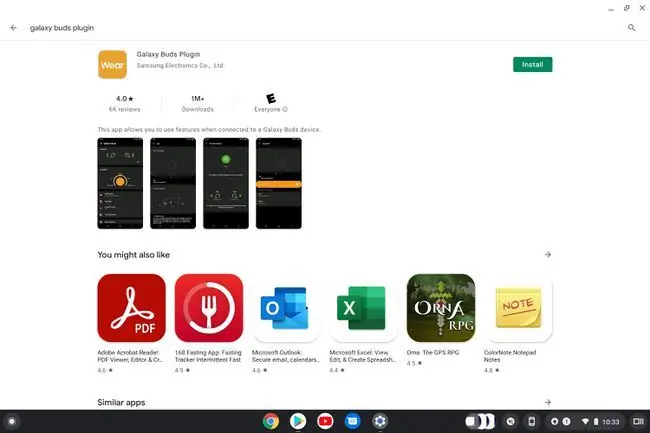Image resolution: width=650 pixels, height=433 pixels.
Task: Open the 168 Fasting App icon
Action: [209, 308]
